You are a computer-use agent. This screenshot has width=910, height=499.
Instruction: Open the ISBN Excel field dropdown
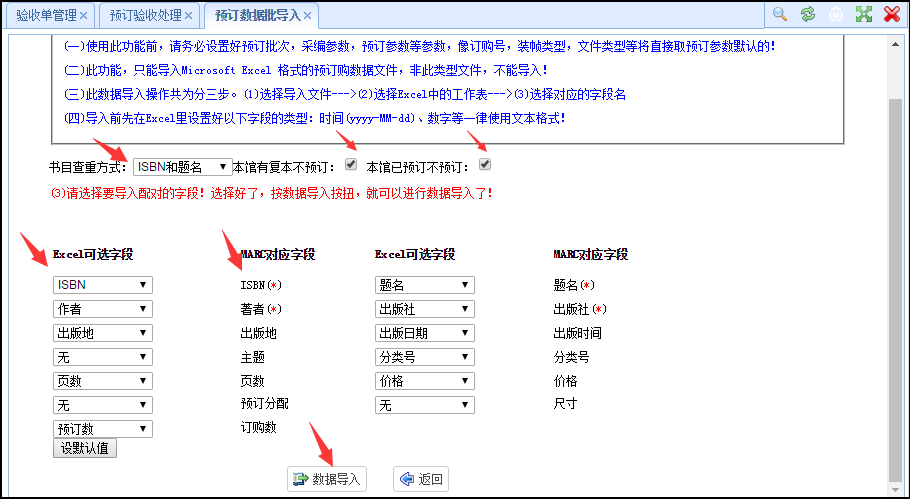103,285
